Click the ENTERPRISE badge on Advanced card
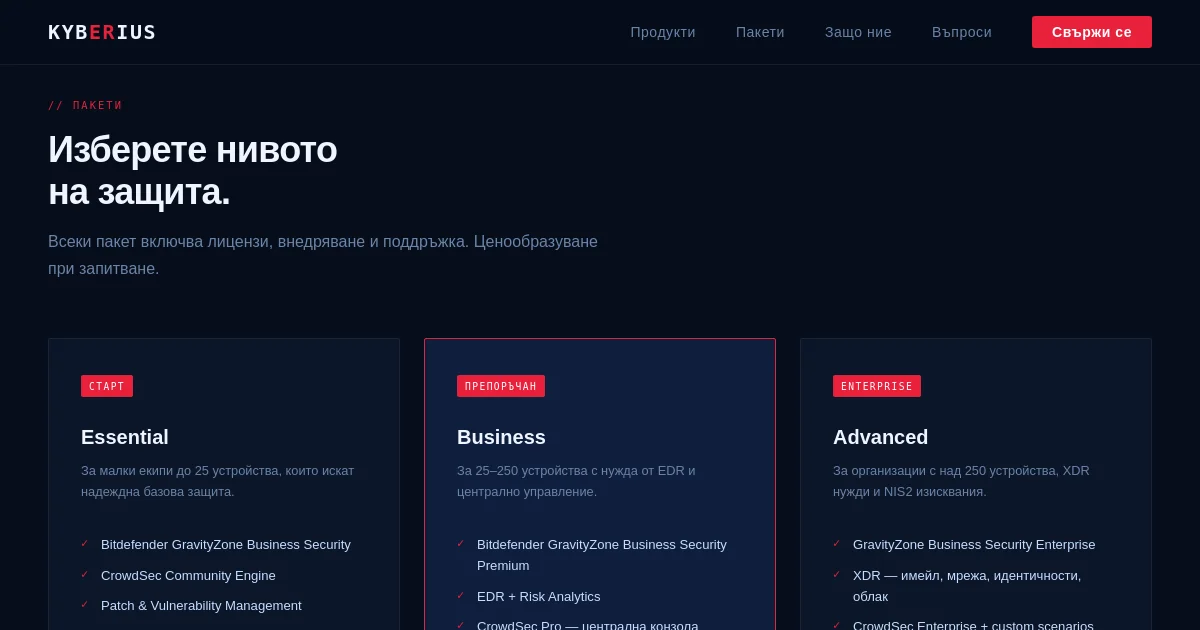This screenshot has height=630, width=1200. [x=877, y=386]
